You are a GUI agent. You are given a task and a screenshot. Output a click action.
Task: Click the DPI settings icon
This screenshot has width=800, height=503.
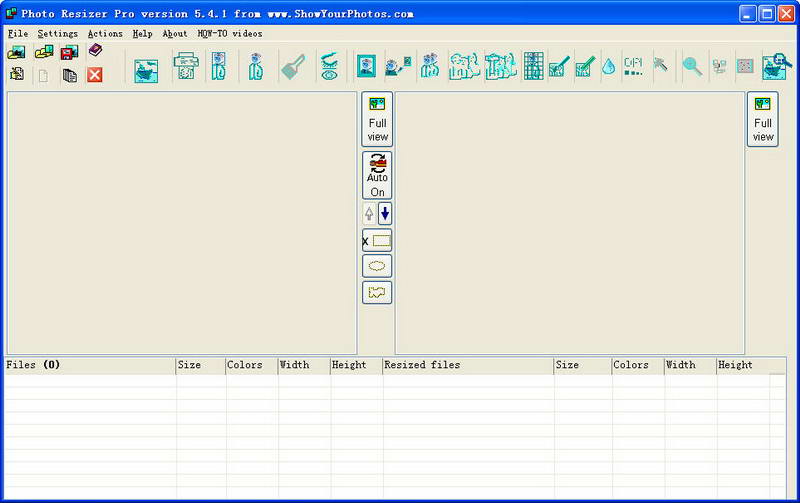[x=633, y=67]
